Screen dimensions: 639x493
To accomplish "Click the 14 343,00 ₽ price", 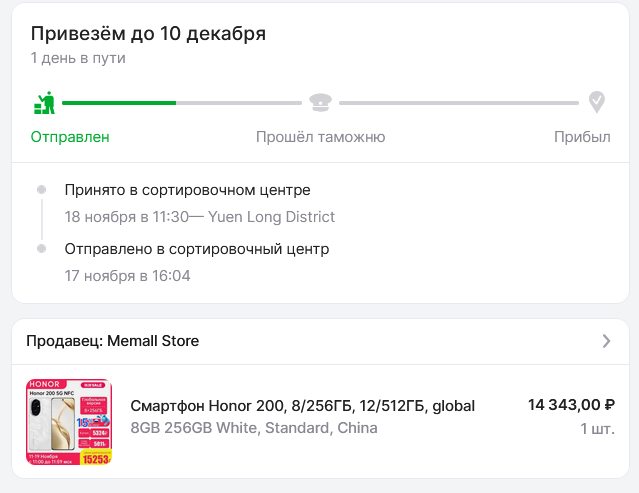I will click(x=571, y=405).
